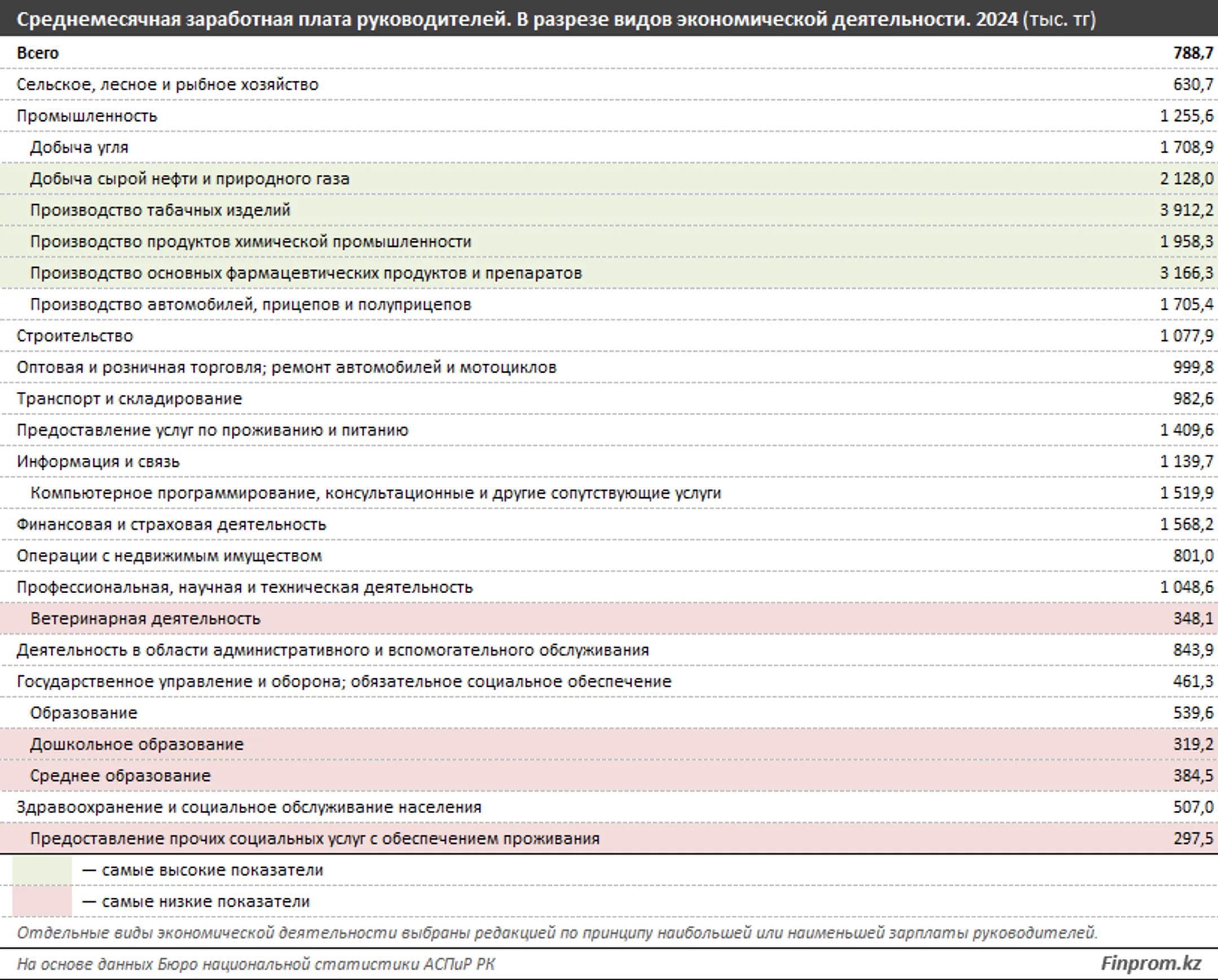Select 'Добыча сырой нефти и природного газа' row
This screenshot has height=980, width=1218.
click(189, 179)
